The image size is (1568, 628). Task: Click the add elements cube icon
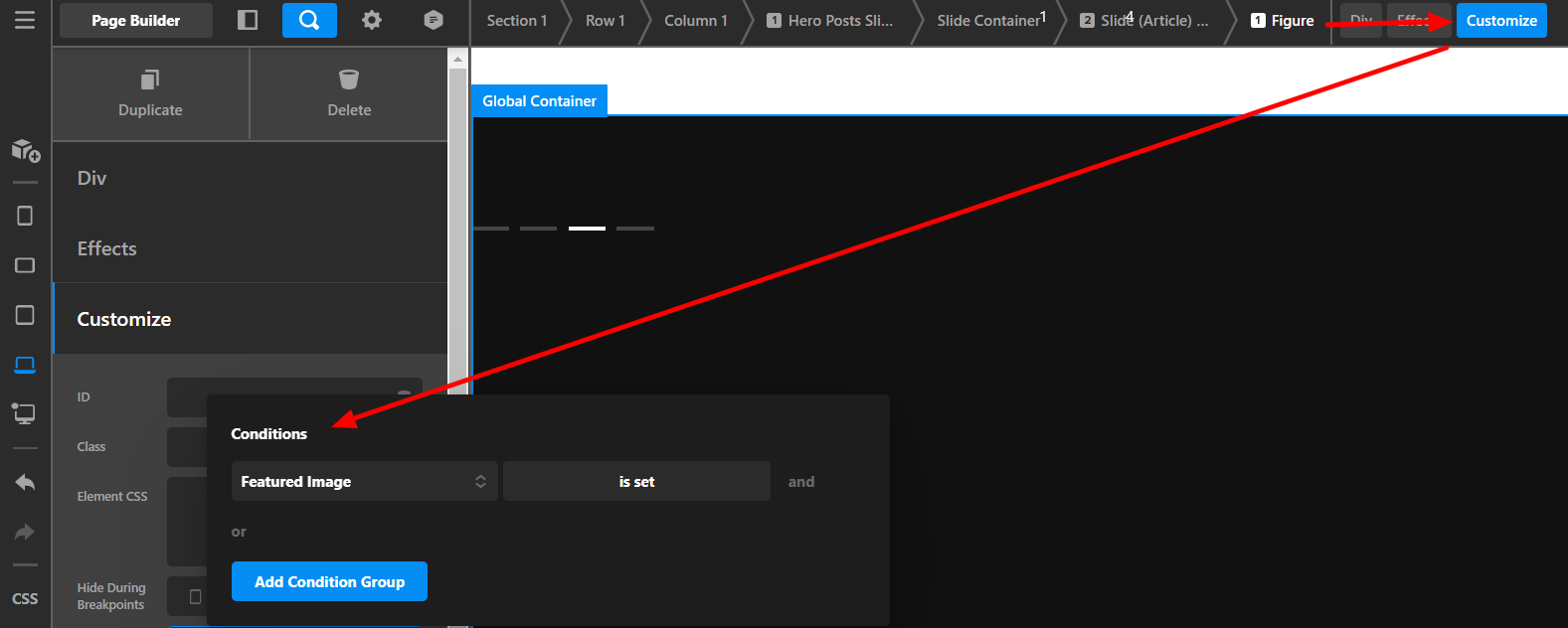point(25,150)
